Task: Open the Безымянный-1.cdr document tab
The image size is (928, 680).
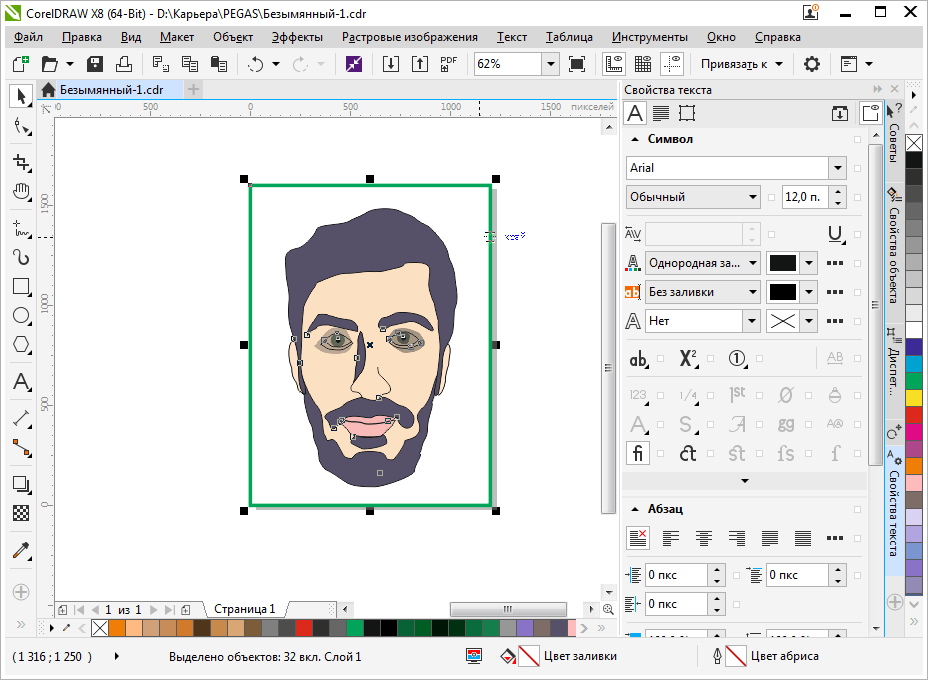Action: click(109, 89)
